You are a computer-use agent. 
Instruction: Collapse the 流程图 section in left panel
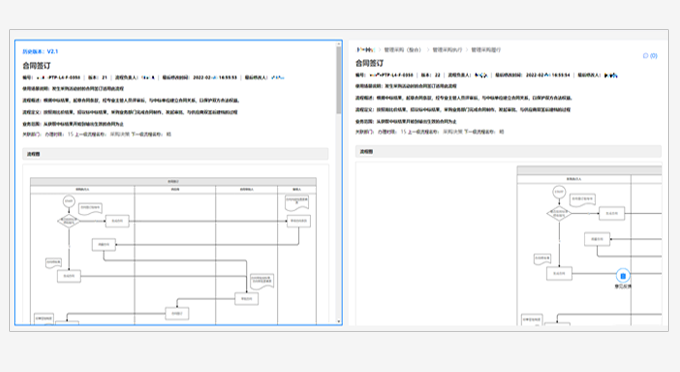coord(175,154)
